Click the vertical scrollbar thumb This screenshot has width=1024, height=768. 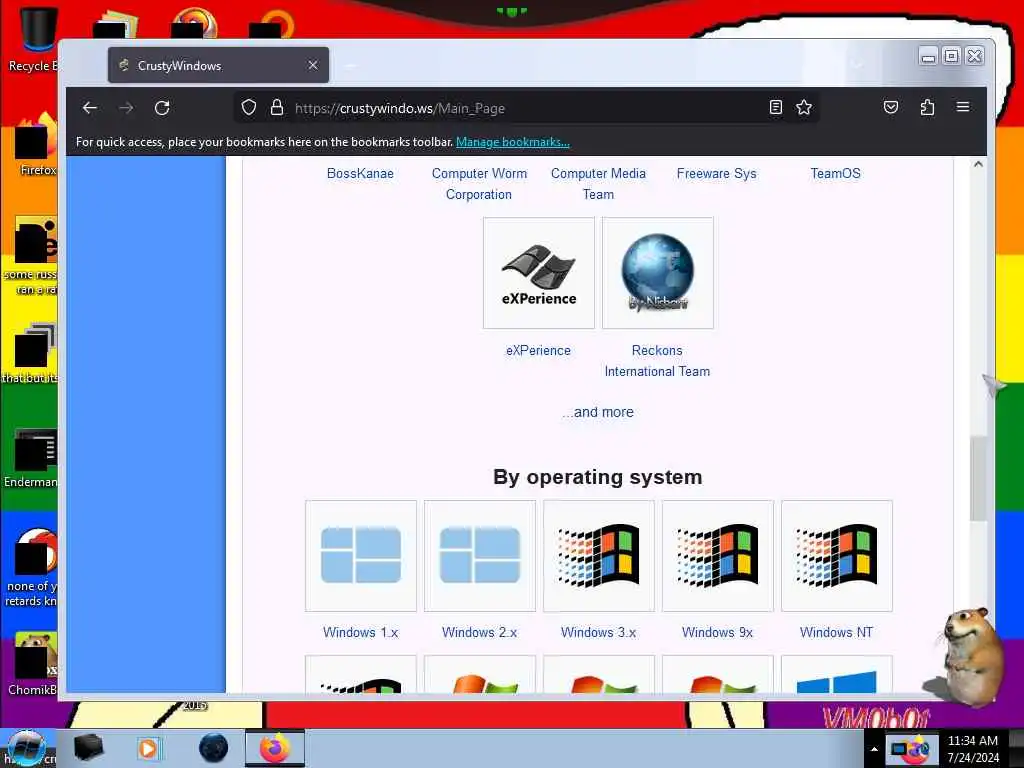(x=978, y=478)
